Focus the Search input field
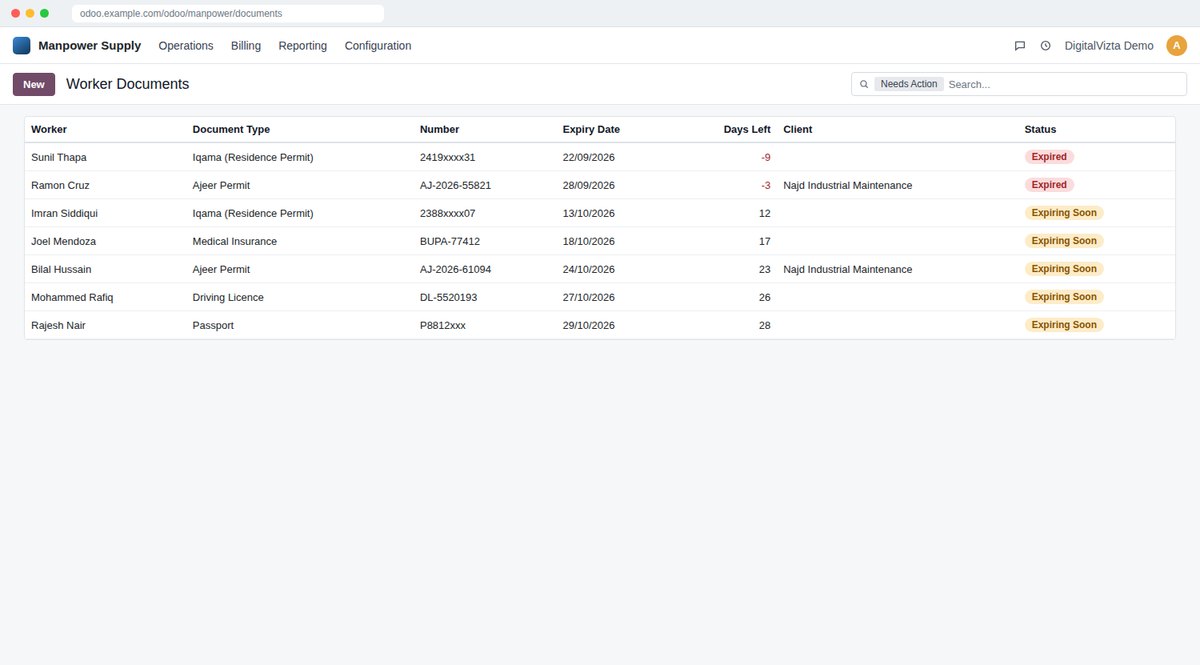This screenshot has width=1200, height=665. [x=1064, y=84]
